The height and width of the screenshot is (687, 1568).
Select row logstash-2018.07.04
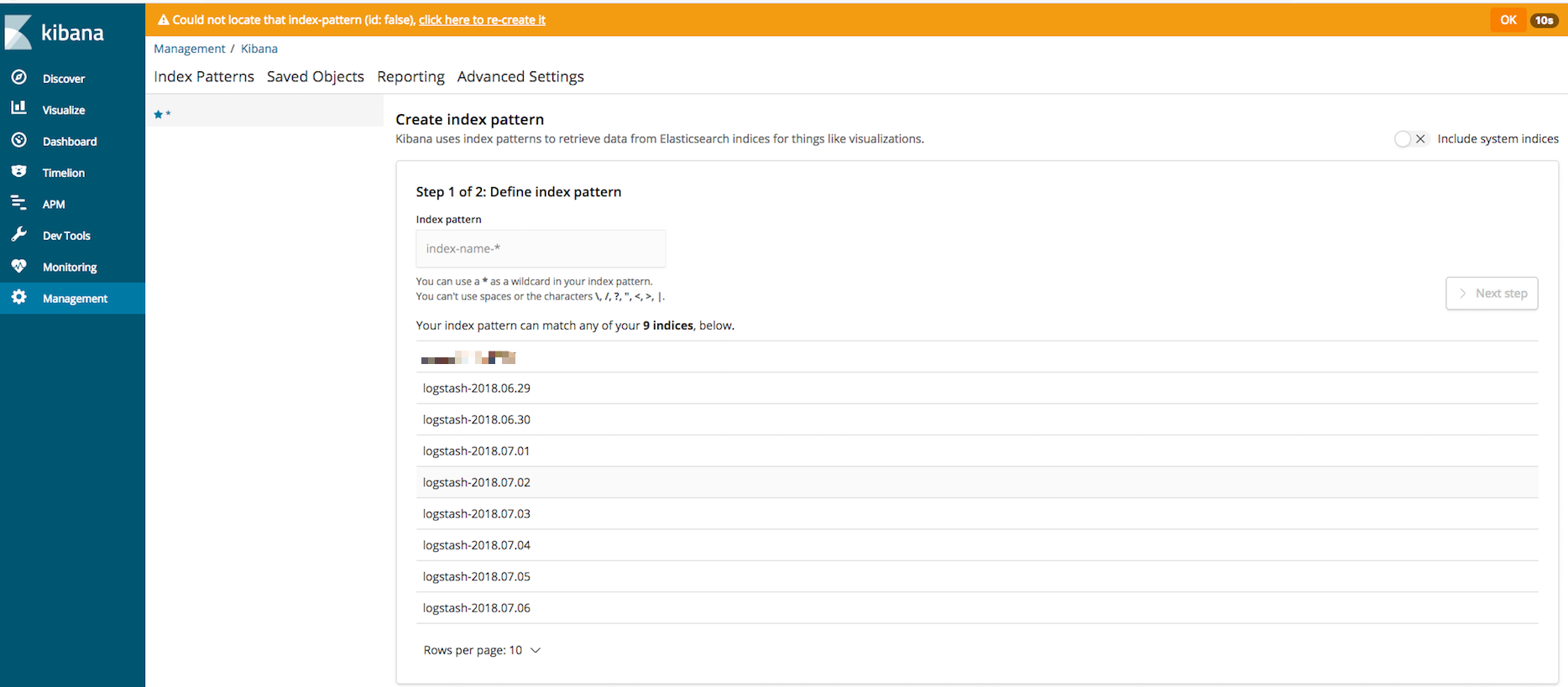click(977, 545)
